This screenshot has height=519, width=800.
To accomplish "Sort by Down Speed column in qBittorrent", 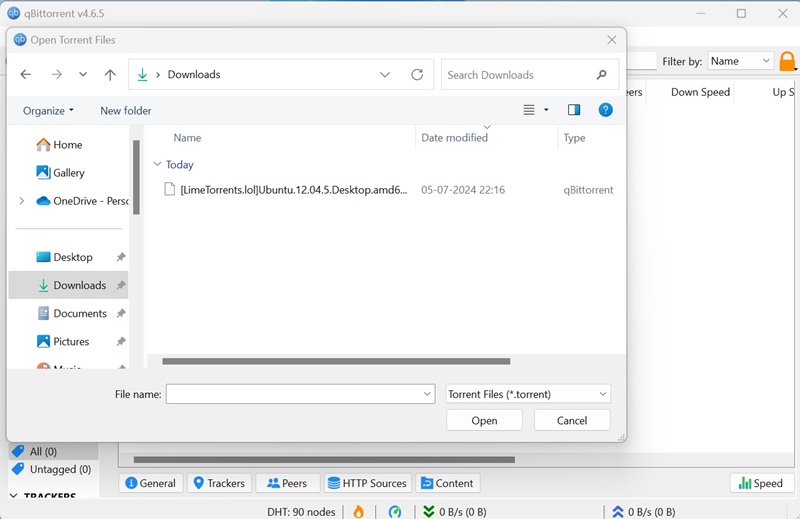I will 700,92.
